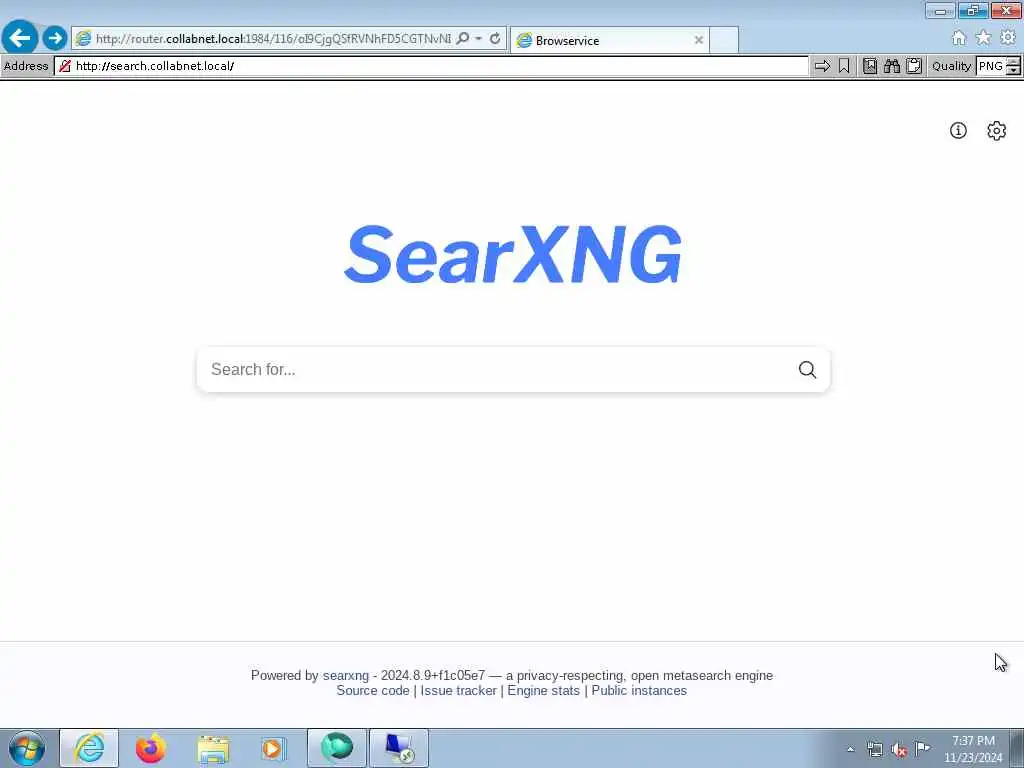Launch Firefox from taskbar
Screen dimensions: 1024x768
(x=150, y=748)
